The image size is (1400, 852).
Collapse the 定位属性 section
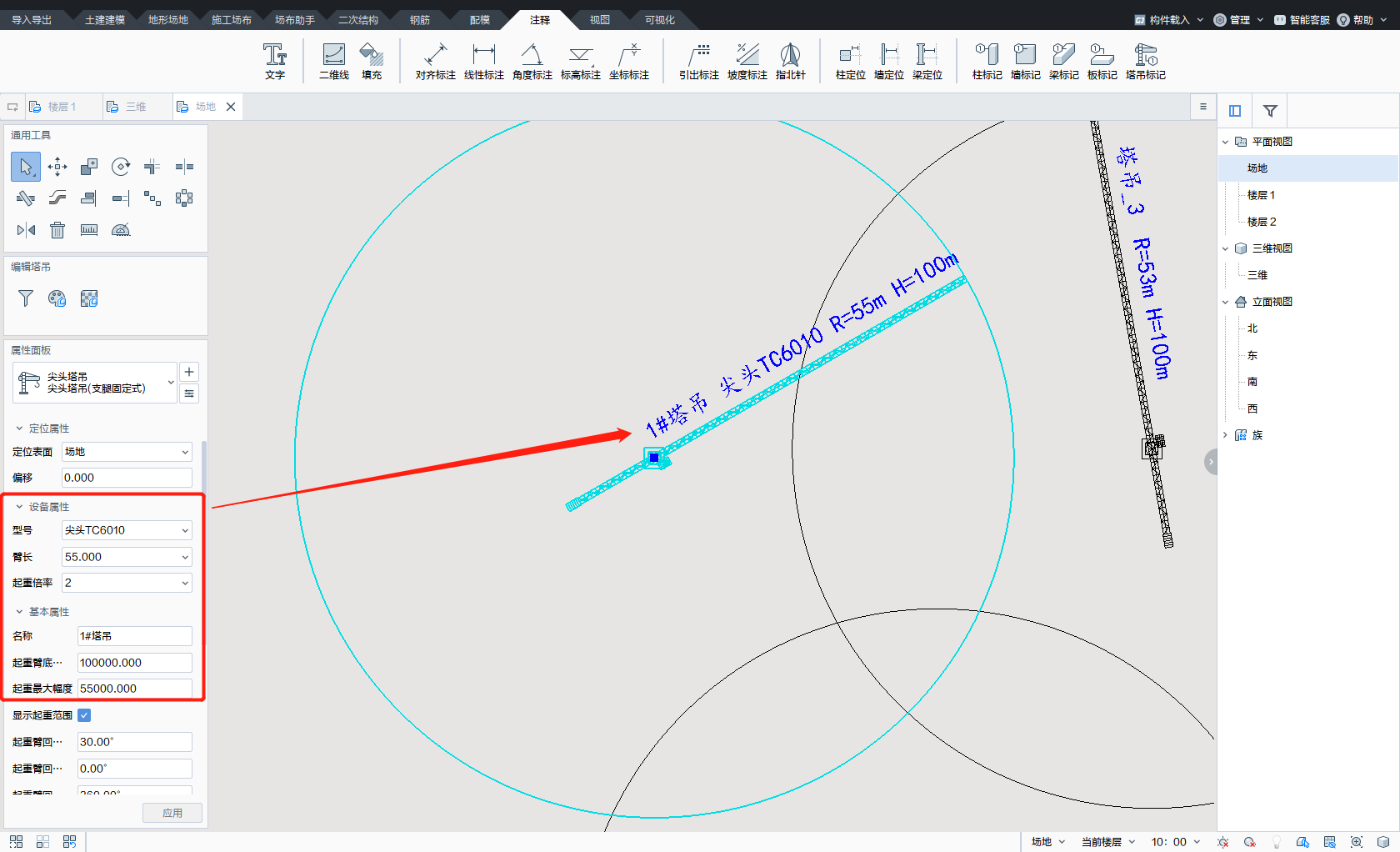19,429
